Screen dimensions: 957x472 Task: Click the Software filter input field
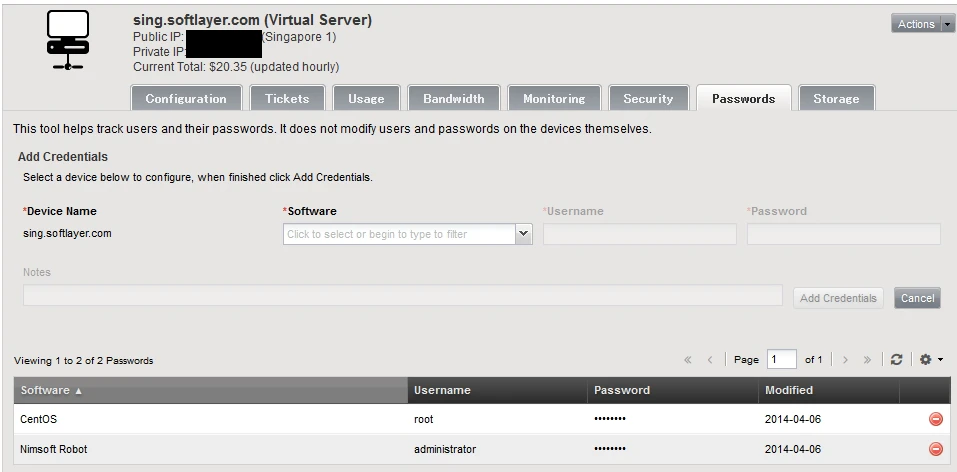(x=399, y=234)
